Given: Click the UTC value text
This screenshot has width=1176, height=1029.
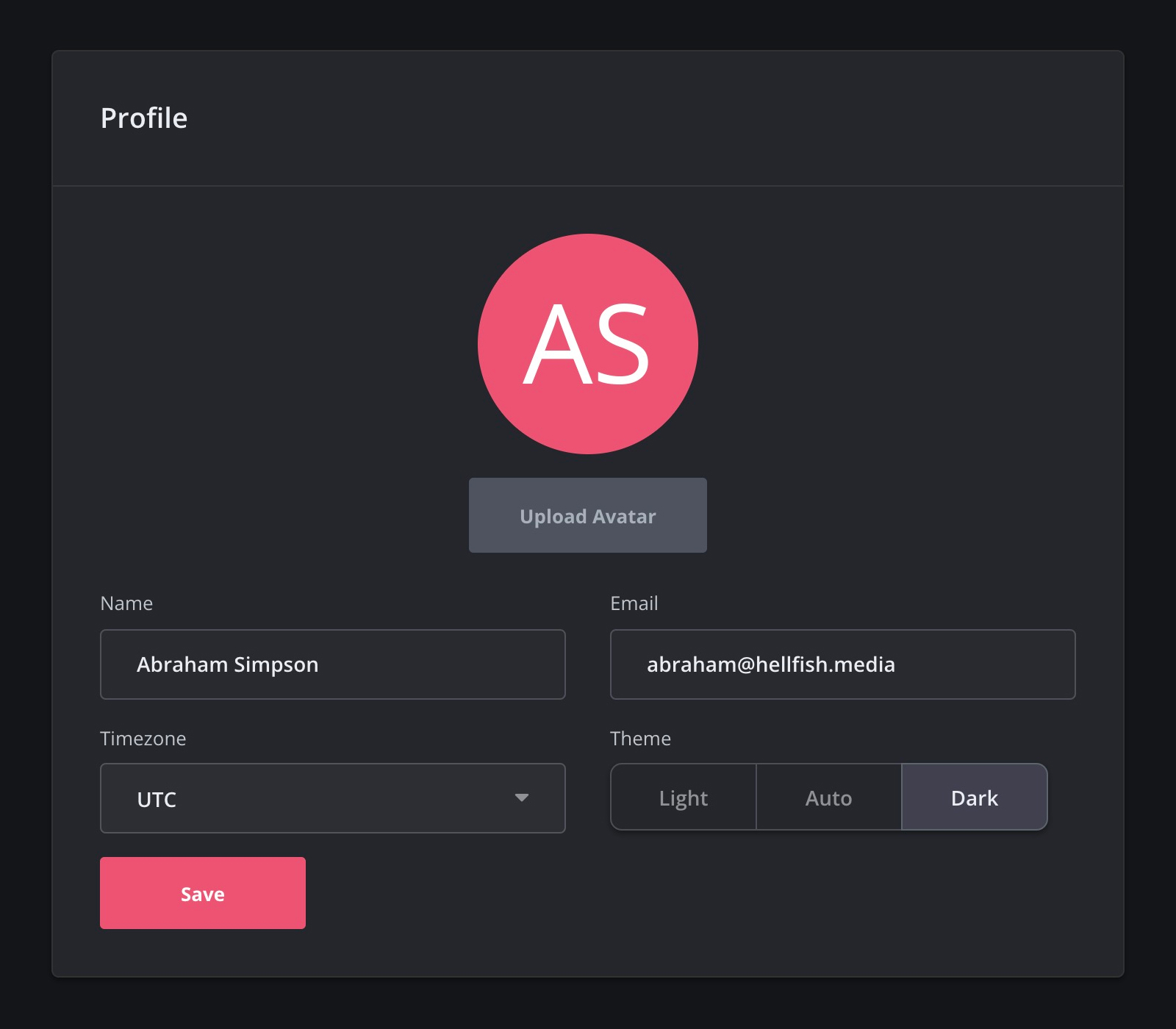Looking at the screenshot, I should click(x=157, y=800).
